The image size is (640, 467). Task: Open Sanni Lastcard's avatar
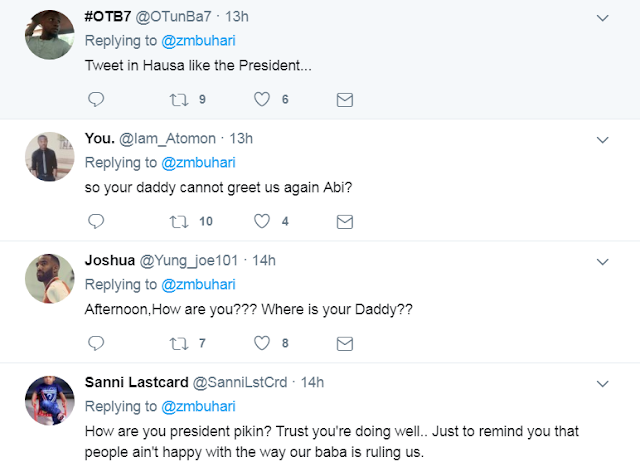point(49,400)
